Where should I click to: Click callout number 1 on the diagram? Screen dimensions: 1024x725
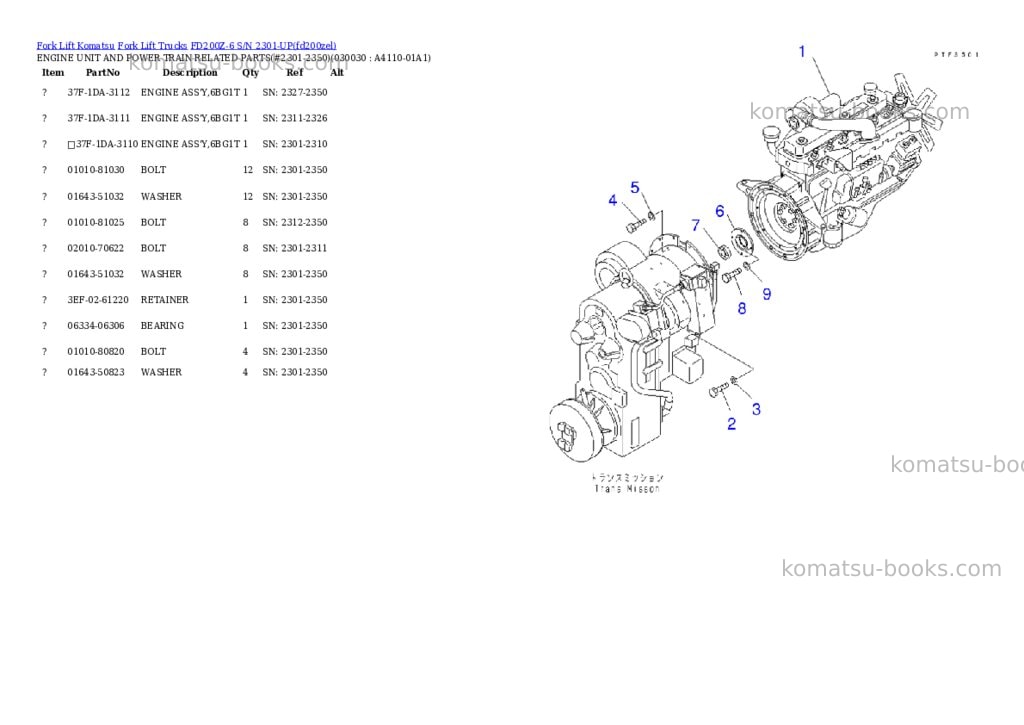(803, 51)
